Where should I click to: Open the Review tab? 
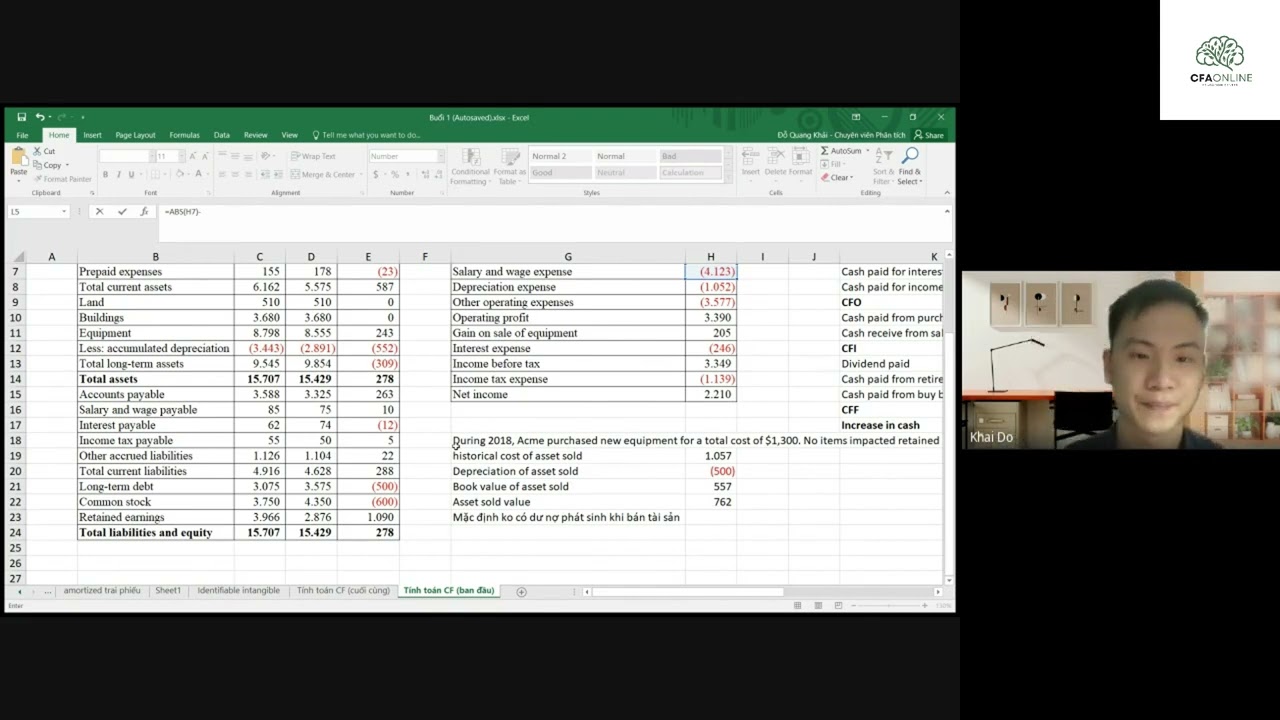pos(255,135)
